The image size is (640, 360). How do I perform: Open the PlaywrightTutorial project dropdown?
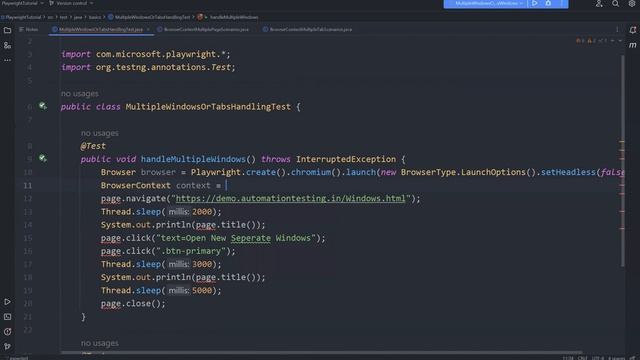(22, 3)
